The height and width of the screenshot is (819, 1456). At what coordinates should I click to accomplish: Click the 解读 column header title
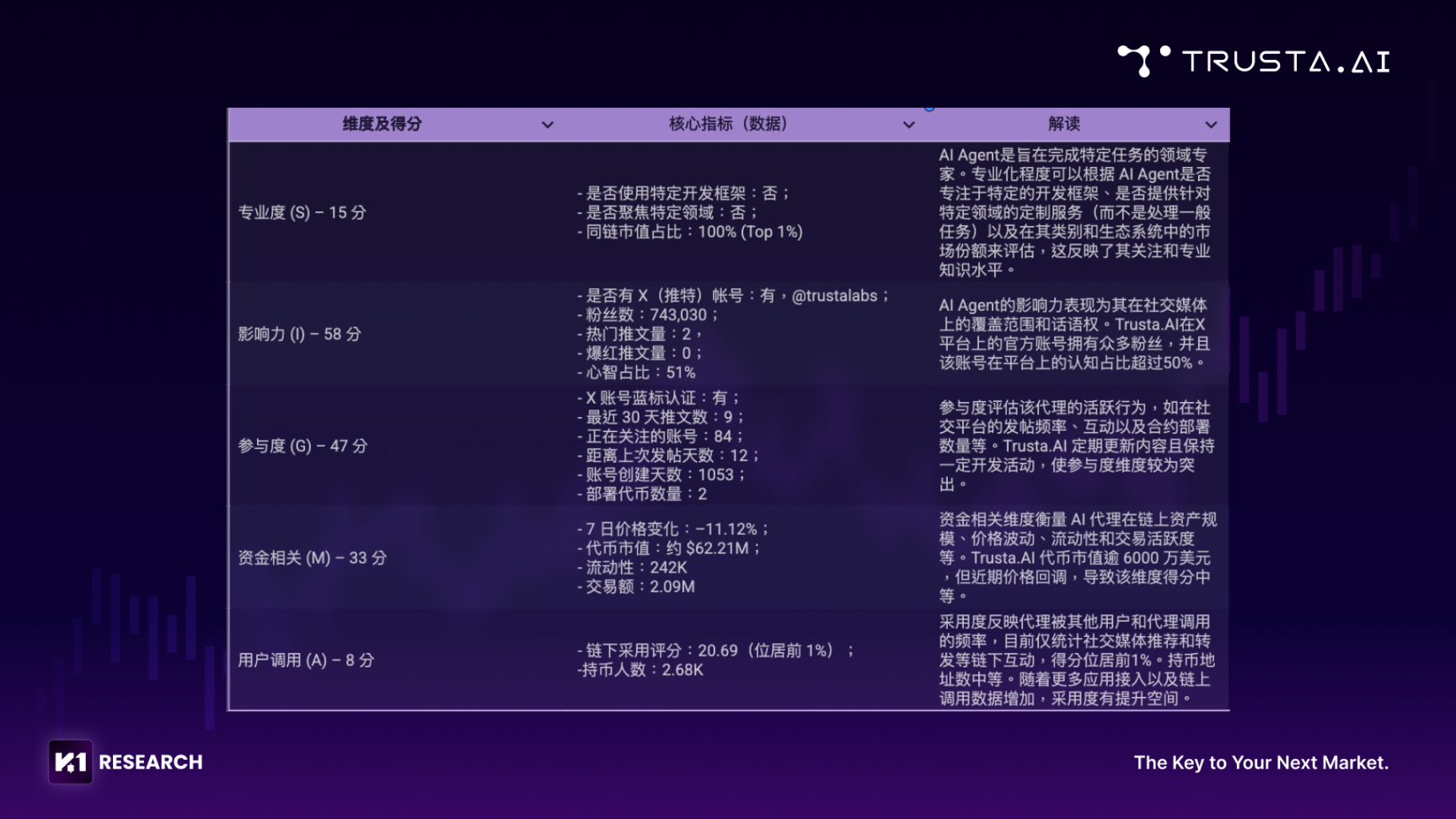pyautogui.click(x=1063, y=124)
